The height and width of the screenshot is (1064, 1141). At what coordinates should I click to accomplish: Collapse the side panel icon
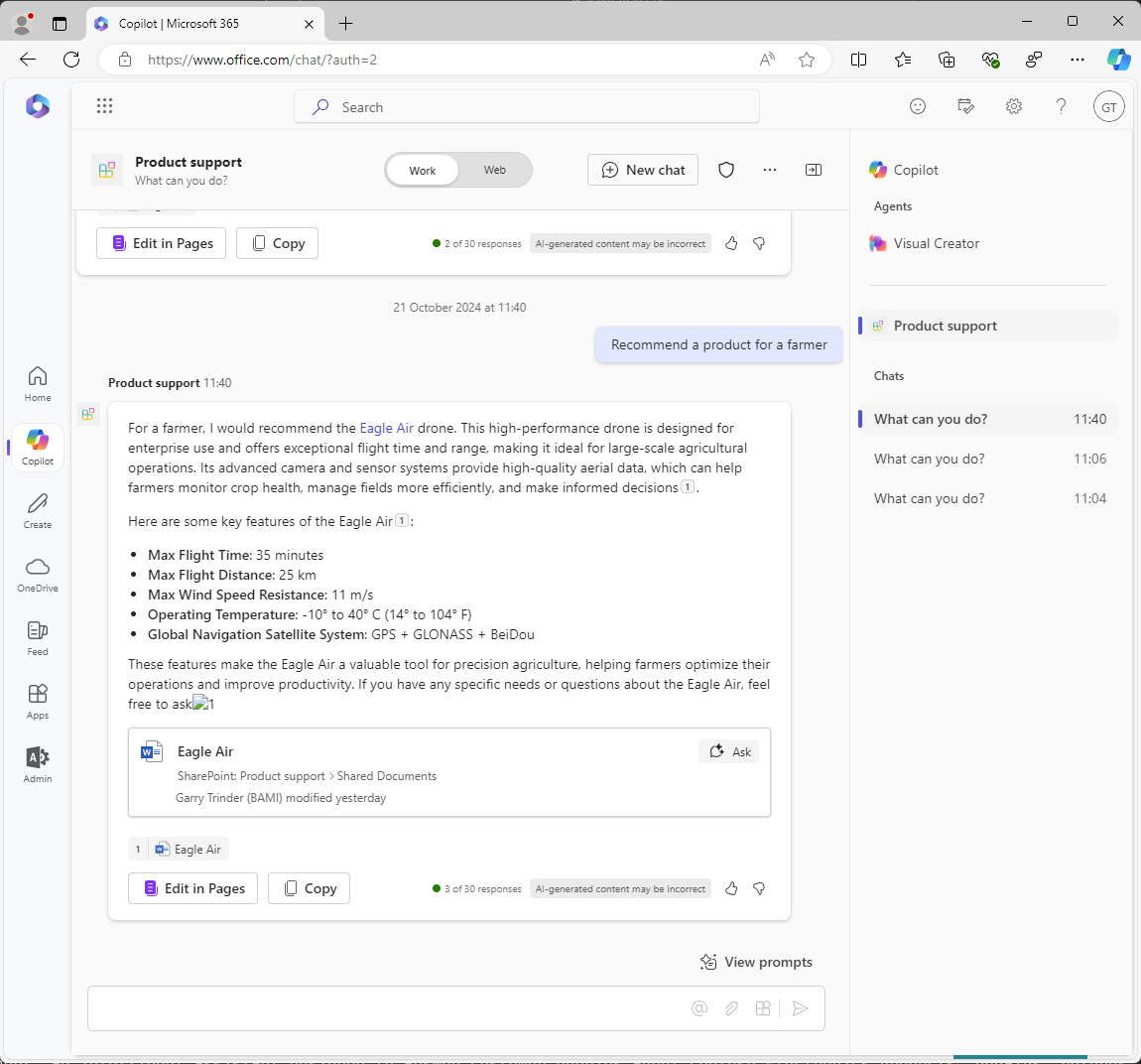click(x=814, y=171)
